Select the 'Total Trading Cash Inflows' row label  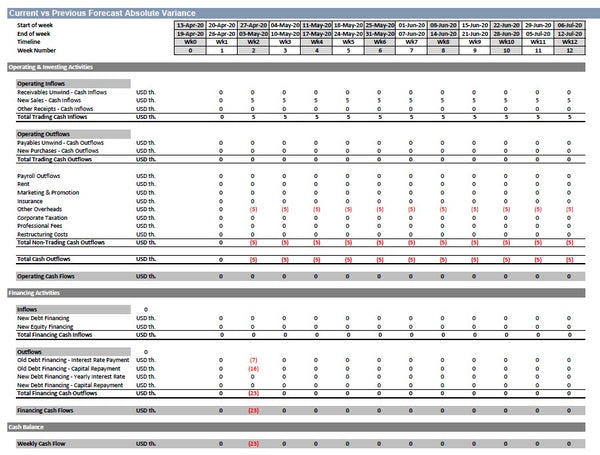(x=52, y=117)
